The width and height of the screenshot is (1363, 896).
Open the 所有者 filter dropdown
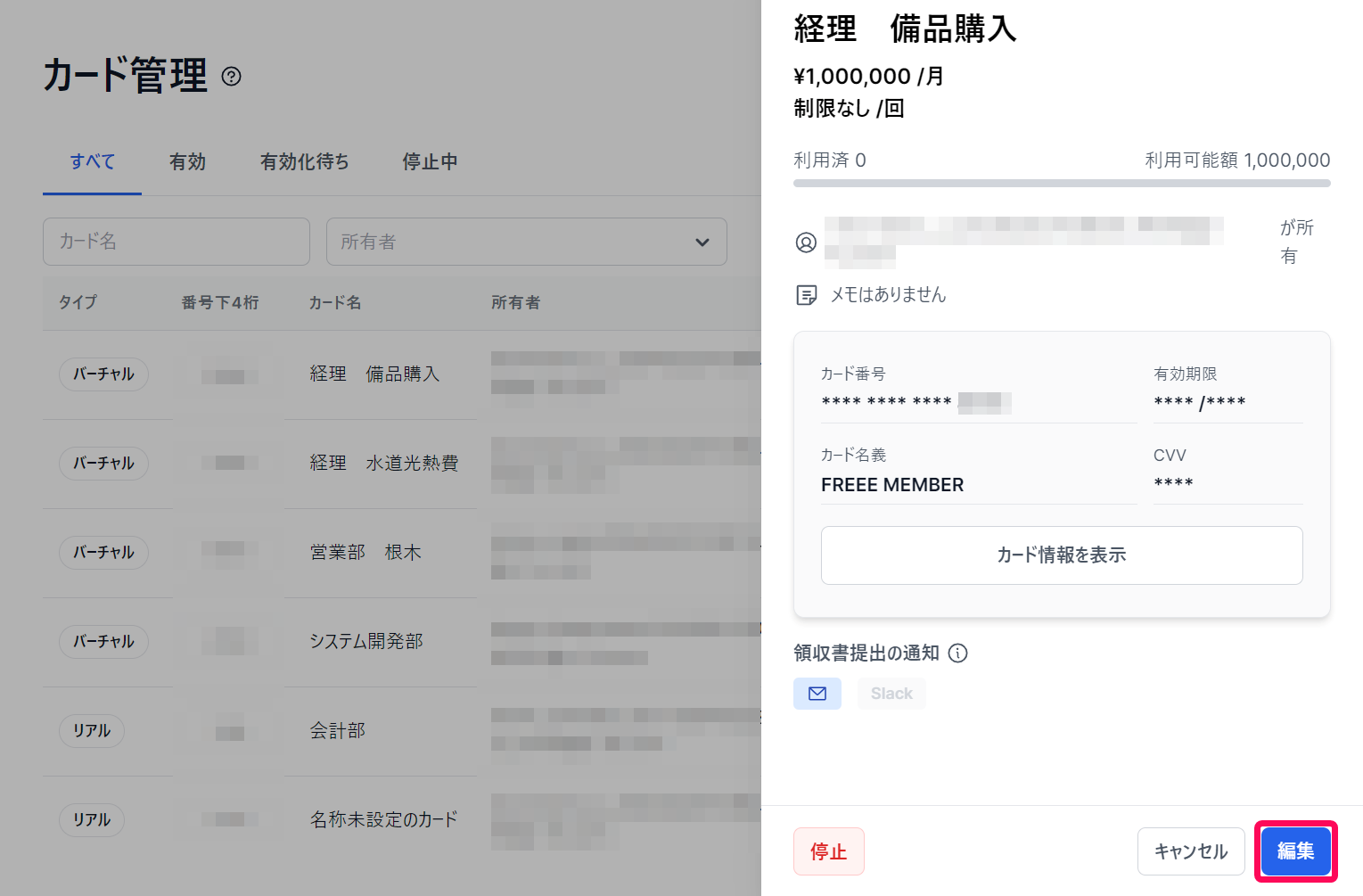coord(527,242)
